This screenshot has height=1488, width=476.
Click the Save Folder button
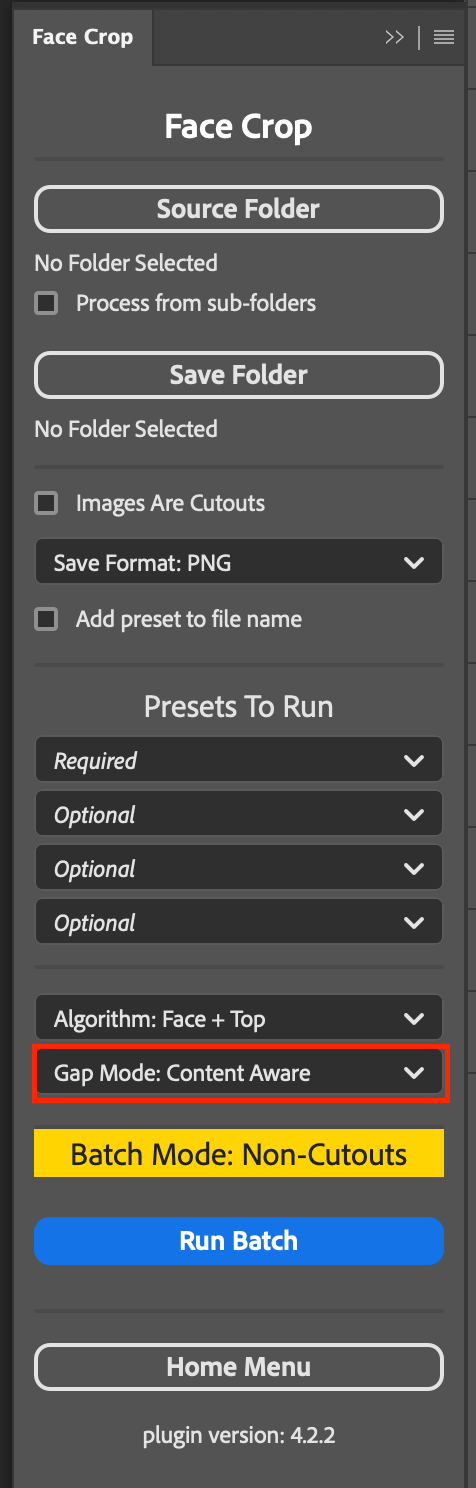(238, 375)
